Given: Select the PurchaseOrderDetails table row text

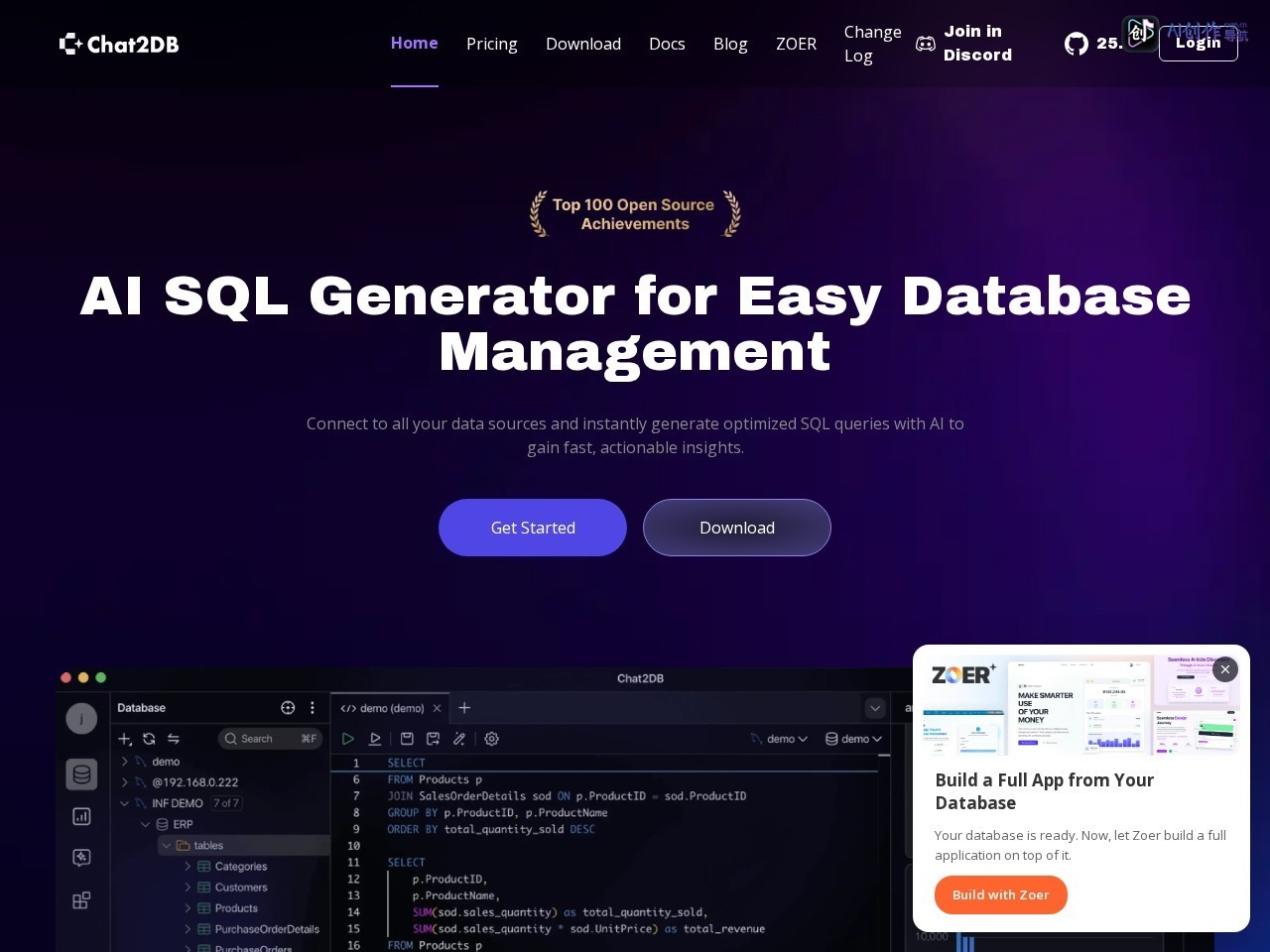Looking at the screenshot, I should tap(267, 929).
